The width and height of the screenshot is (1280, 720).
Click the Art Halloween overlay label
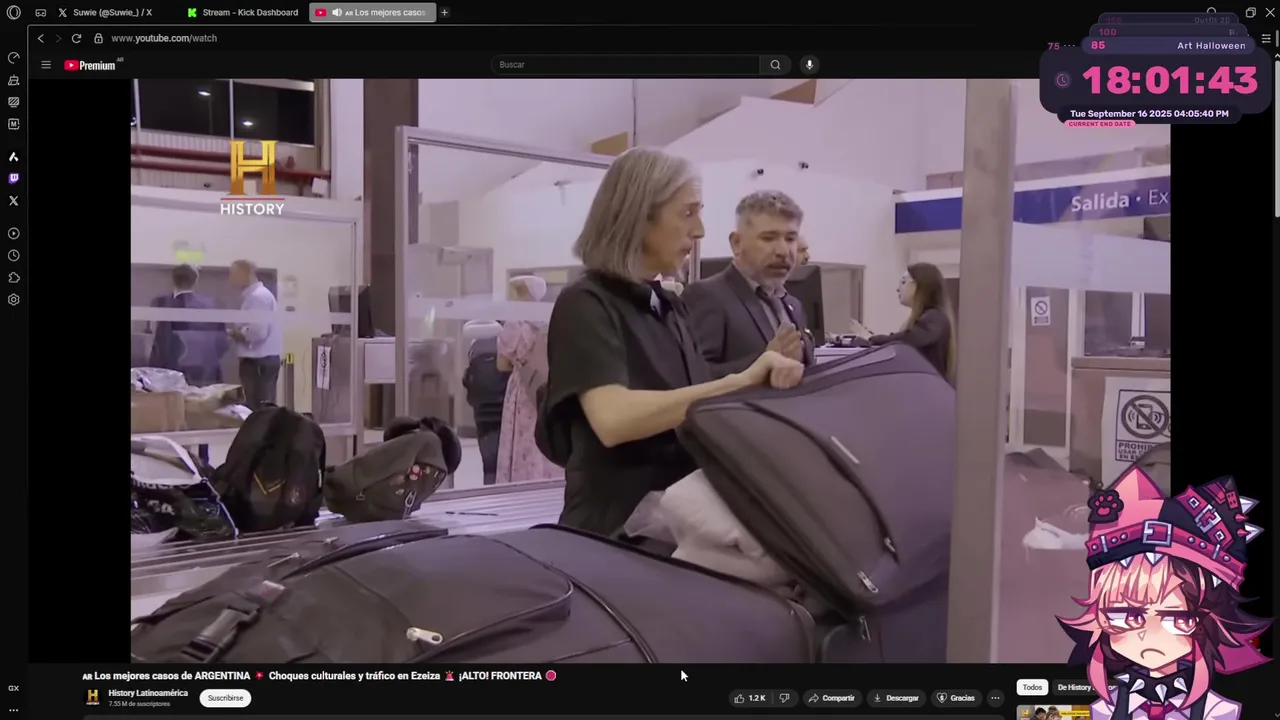point(1211,46)
